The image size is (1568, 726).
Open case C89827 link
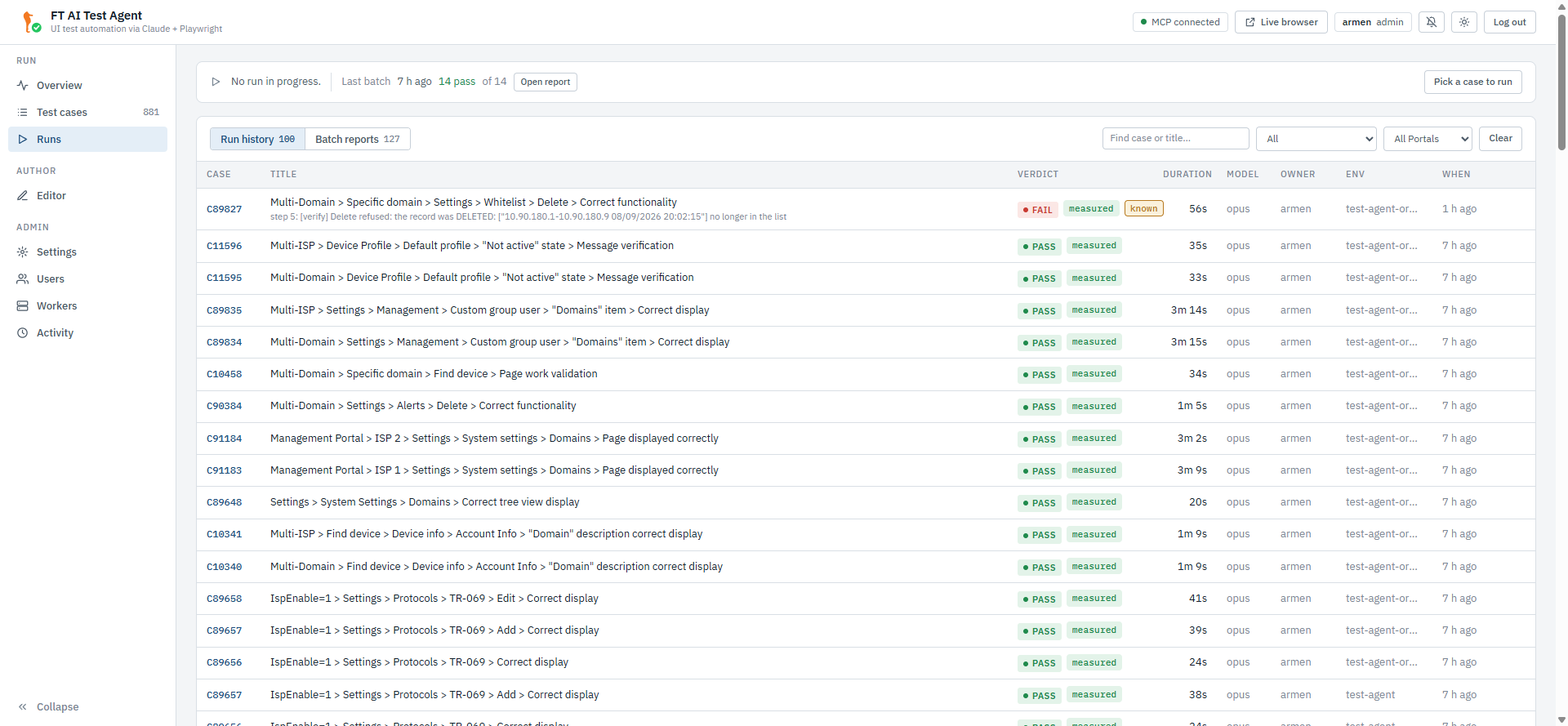224,209
